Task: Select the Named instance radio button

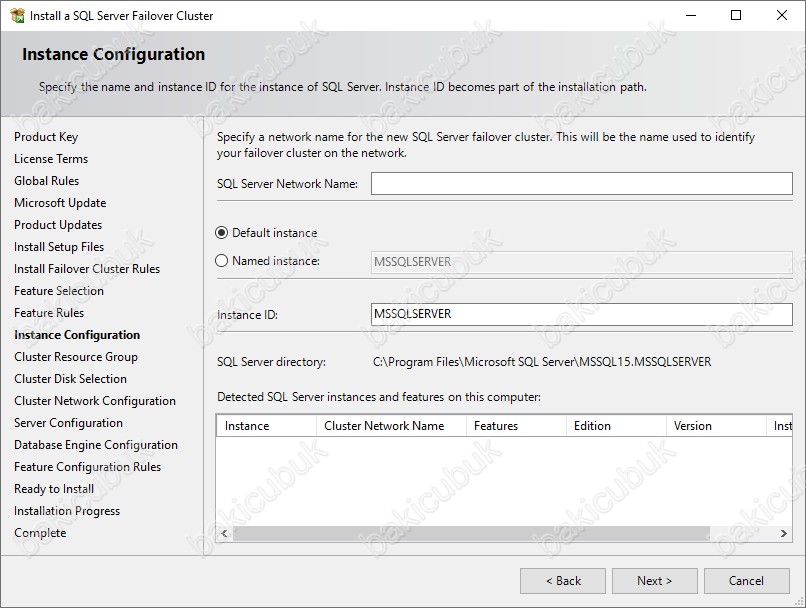Action: [x=221, y=261]
